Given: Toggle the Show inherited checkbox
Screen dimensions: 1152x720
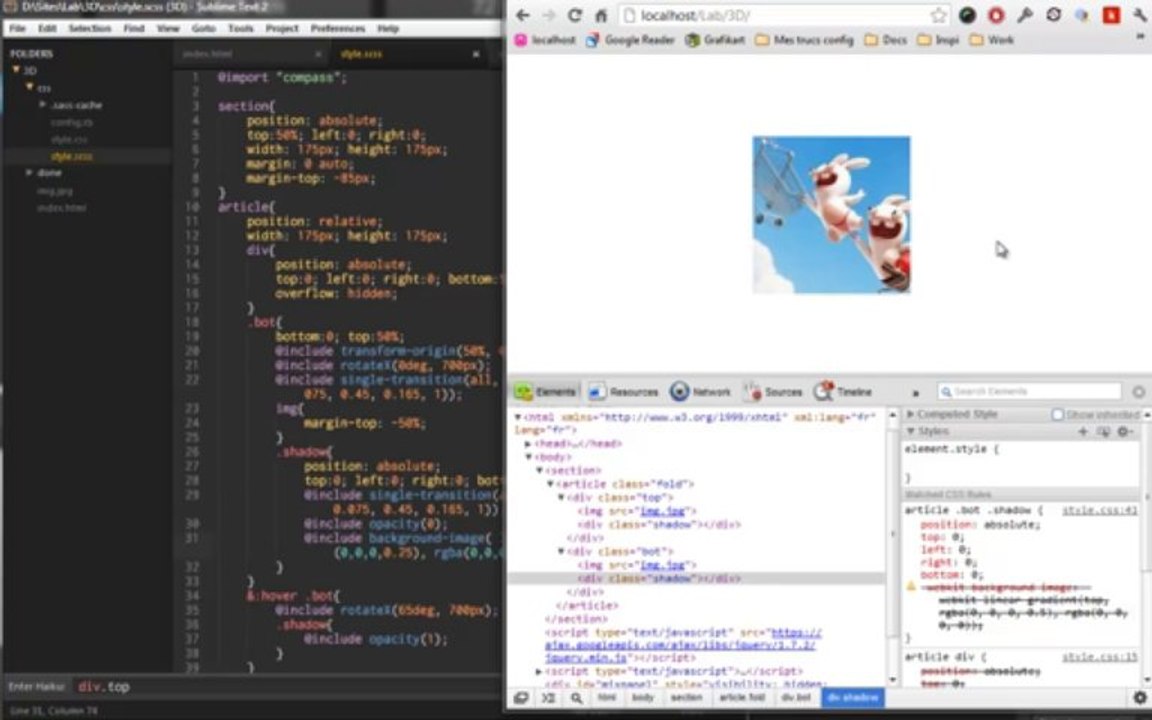Looking at the screenshot, I should pyautogui.click(x=1058, y=415).
